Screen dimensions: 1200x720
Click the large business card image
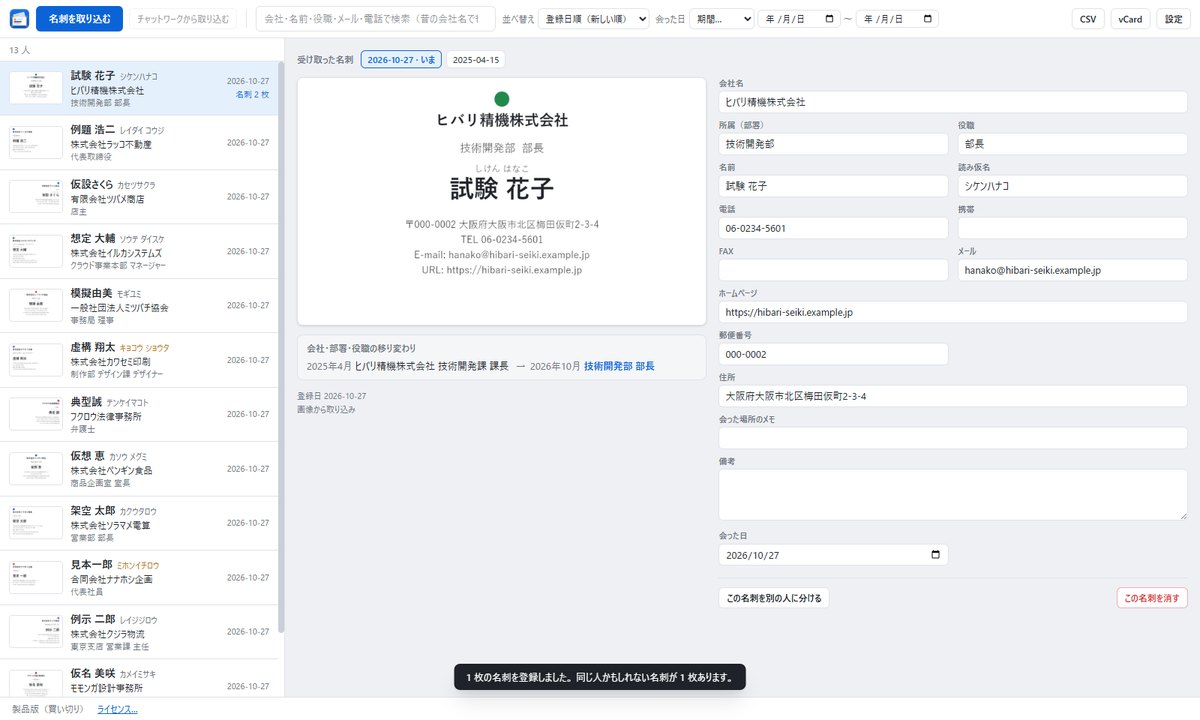click(x=502, y=201)
